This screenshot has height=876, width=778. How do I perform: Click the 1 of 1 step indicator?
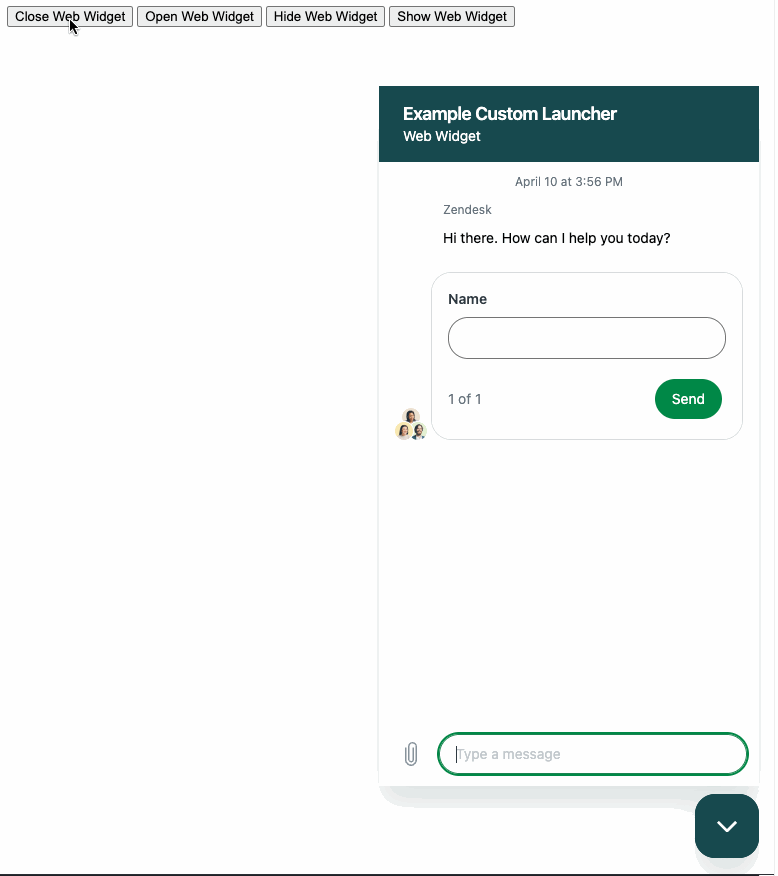[465, 399]
